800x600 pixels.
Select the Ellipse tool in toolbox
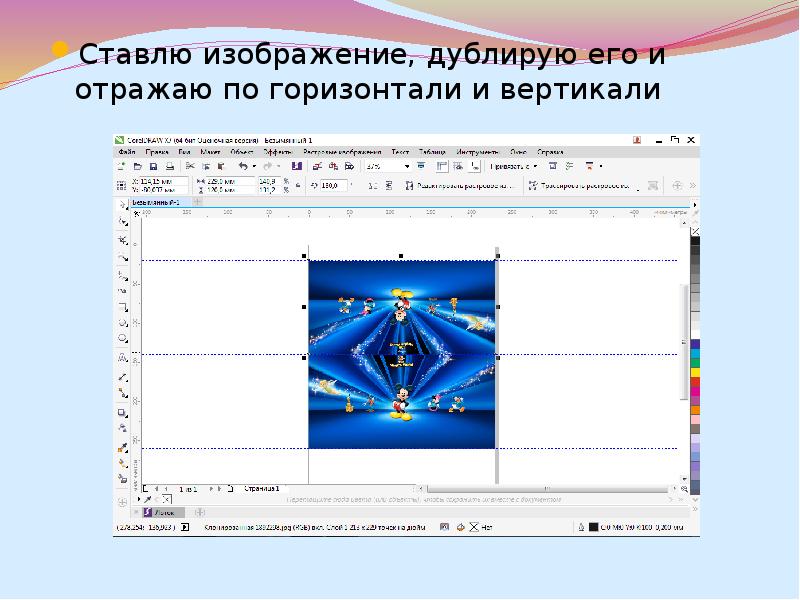[x=123, y=324]
